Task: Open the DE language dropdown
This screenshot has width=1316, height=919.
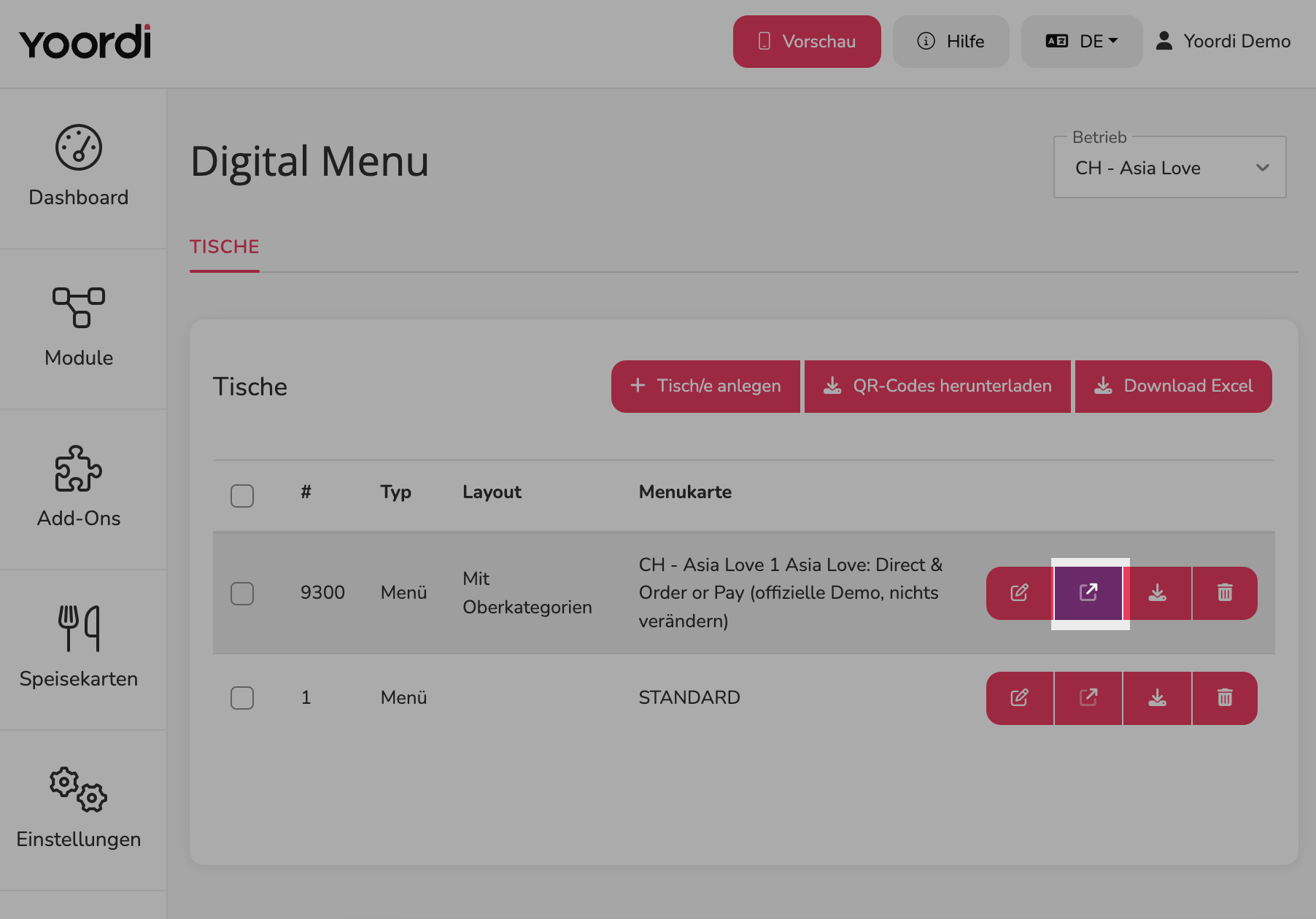Action: [x=1082, y=42]
